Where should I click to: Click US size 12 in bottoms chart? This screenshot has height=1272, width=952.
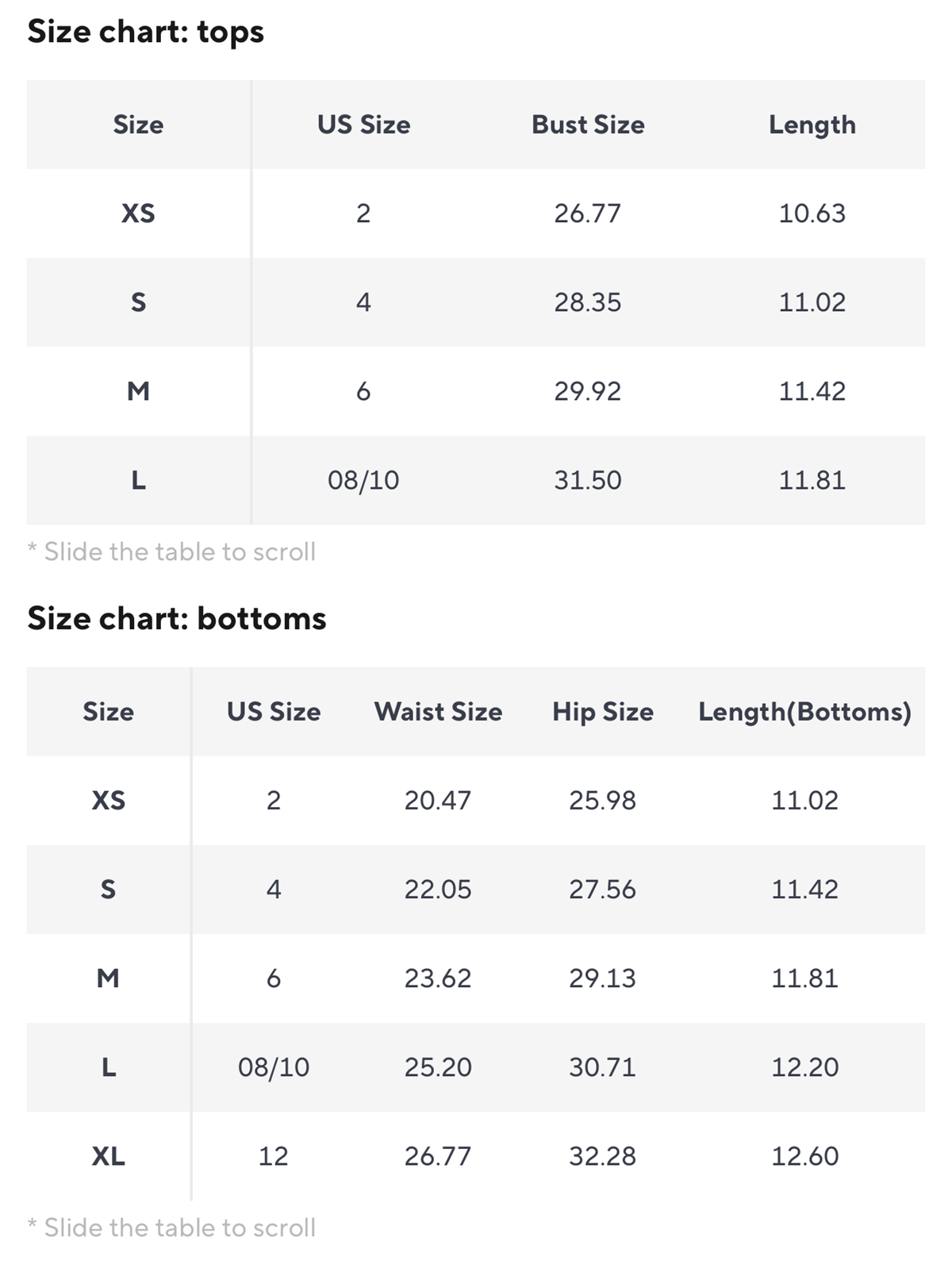click(274, 1156)
